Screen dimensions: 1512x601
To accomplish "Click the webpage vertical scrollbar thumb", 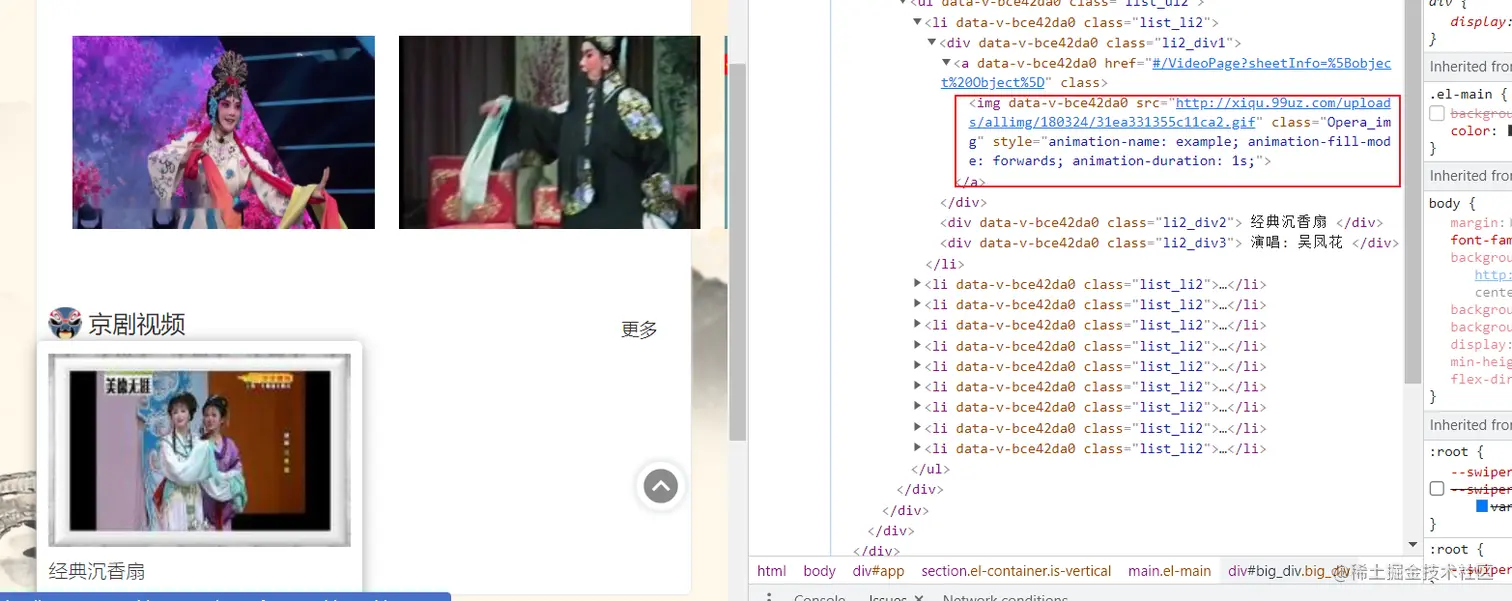I will [738, 250].
